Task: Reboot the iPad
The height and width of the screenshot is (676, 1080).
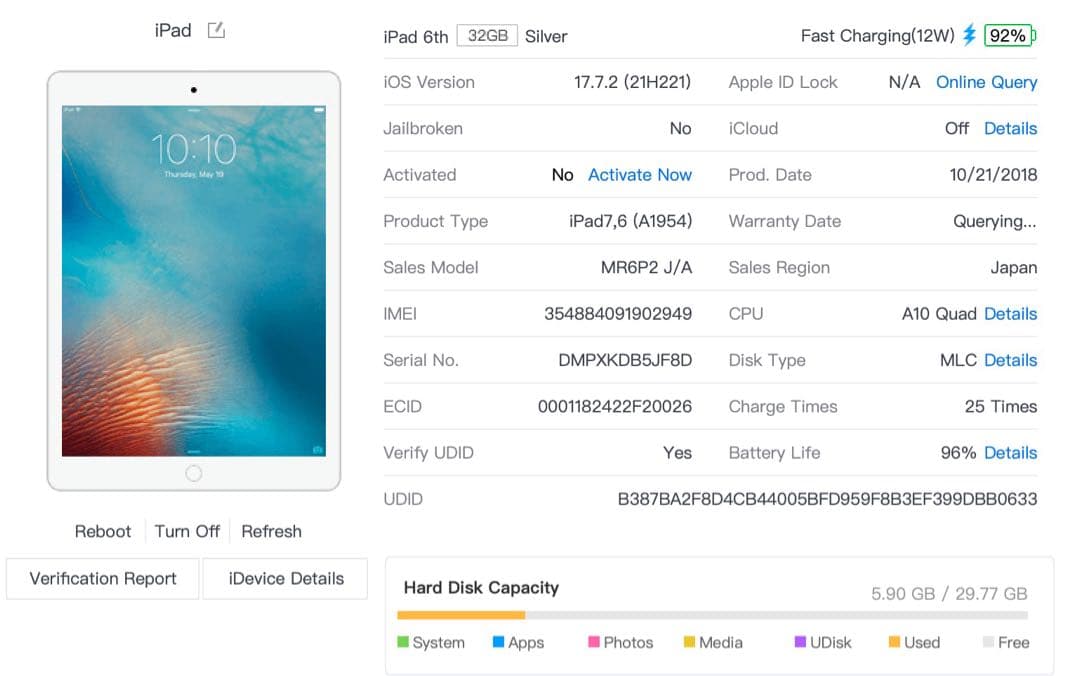Action: [102, 531]
